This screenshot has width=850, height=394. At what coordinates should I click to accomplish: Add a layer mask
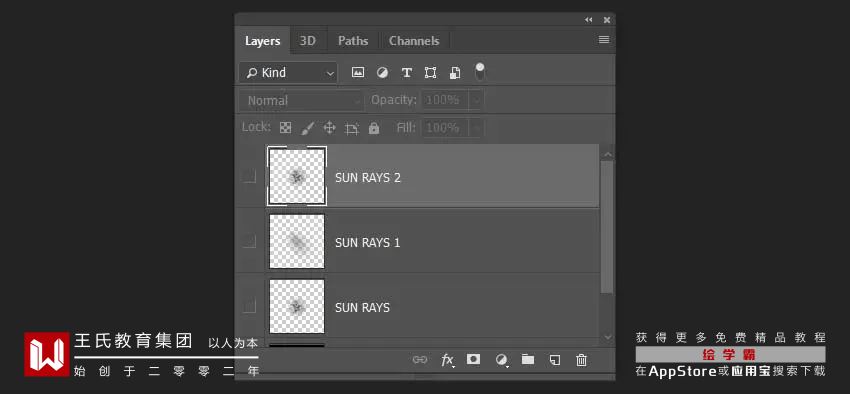click(474, 359)
